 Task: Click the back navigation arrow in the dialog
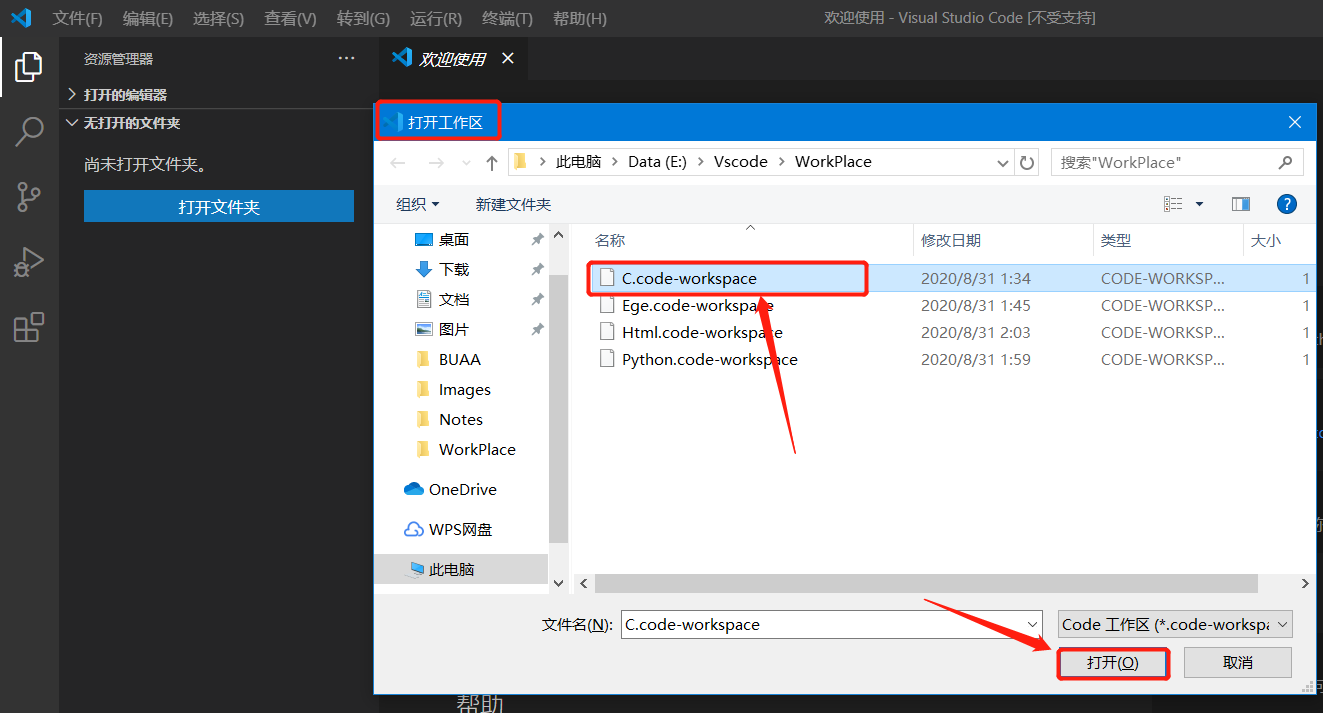pyautogui.click(x=398, y=162)
